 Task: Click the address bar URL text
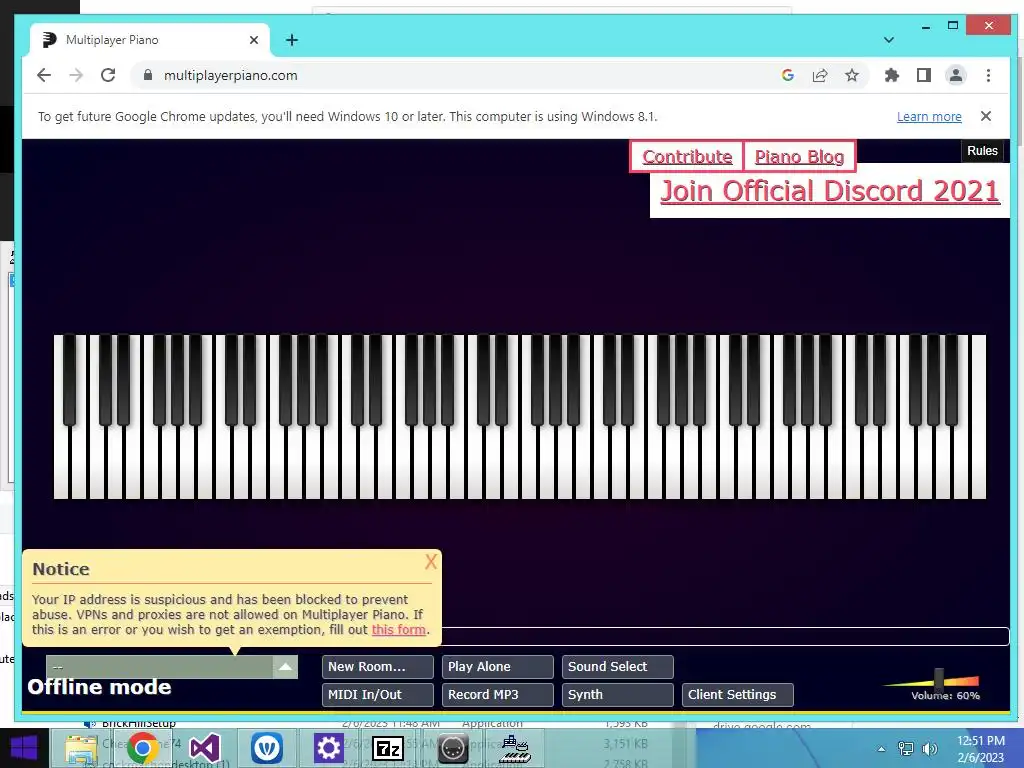point(231,75)
